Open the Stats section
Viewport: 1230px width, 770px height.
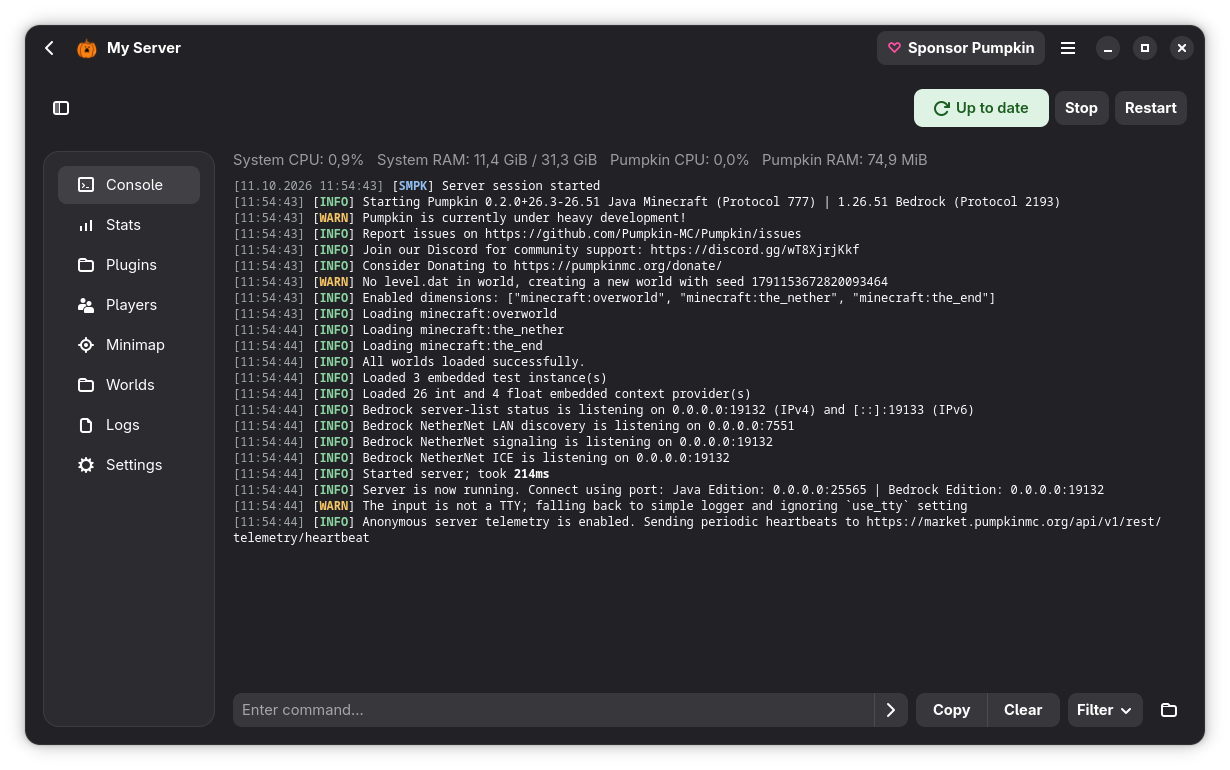click(129, 225)
